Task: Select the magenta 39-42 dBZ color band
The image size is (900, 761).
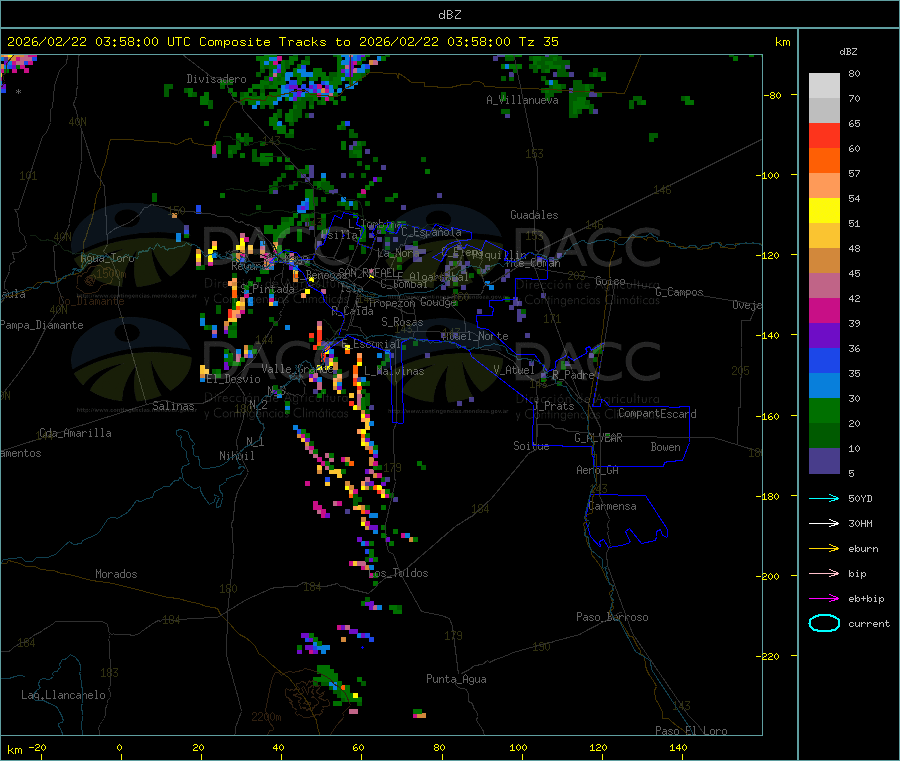Action: click(x=824, y=310)
